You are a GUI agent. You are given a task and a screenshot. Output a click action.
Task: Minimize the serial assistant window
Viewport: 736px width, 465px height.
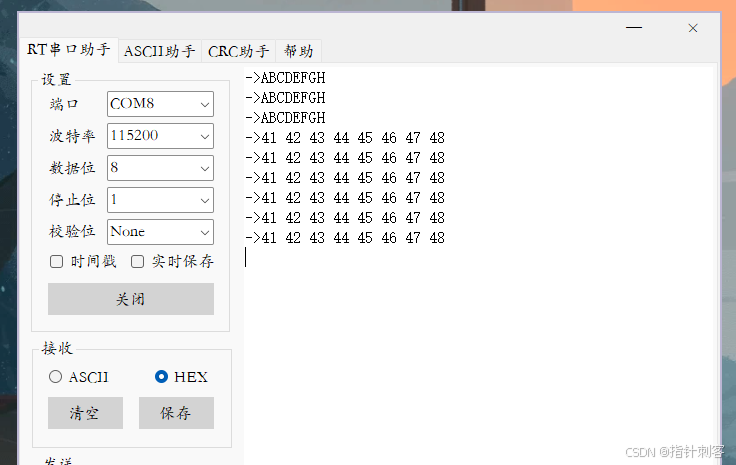(x=634, y=28)
